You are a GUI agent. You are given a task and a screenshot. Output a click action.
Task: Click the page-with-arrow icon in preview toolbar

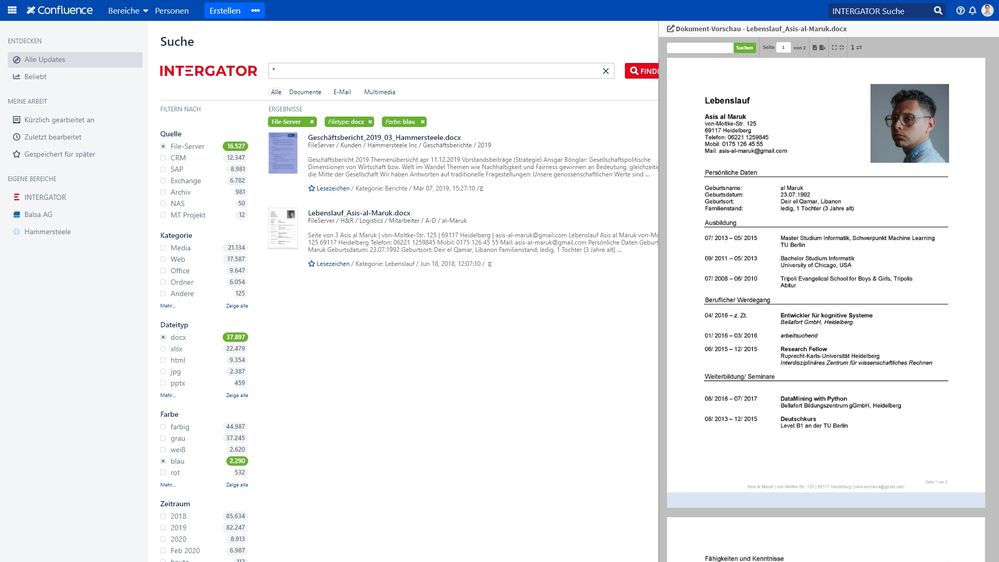[823, 48]
